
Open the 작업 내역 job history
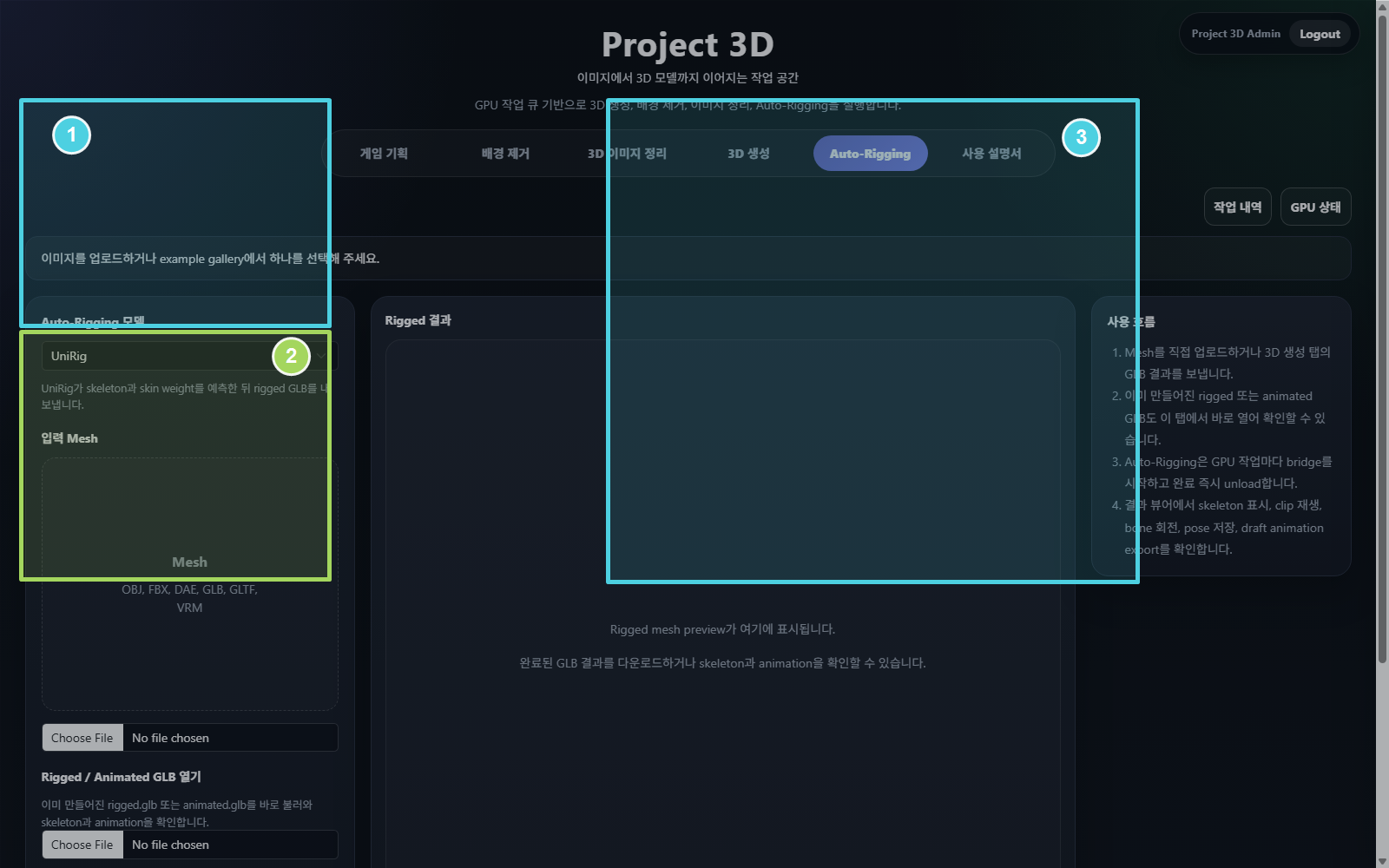click(x=1237, y=207)
